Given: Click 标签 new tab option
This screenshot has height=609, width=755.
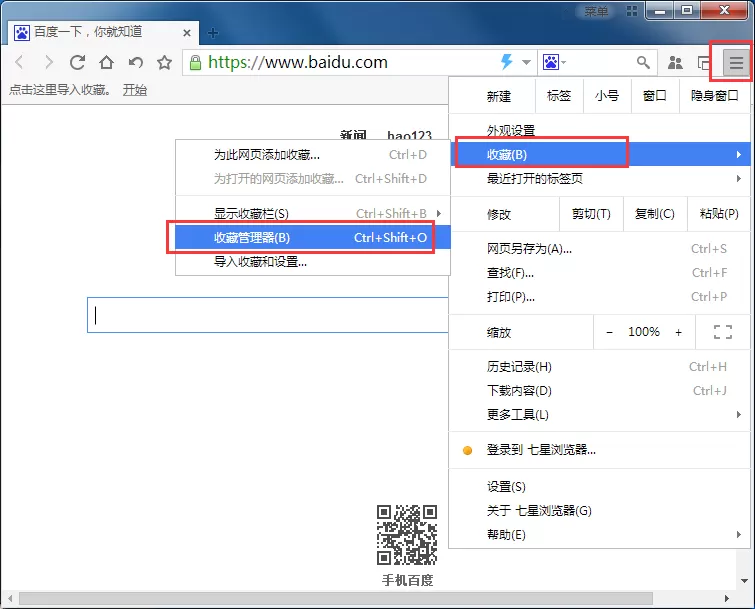Looking at the screenshot, I should (559, 96).
